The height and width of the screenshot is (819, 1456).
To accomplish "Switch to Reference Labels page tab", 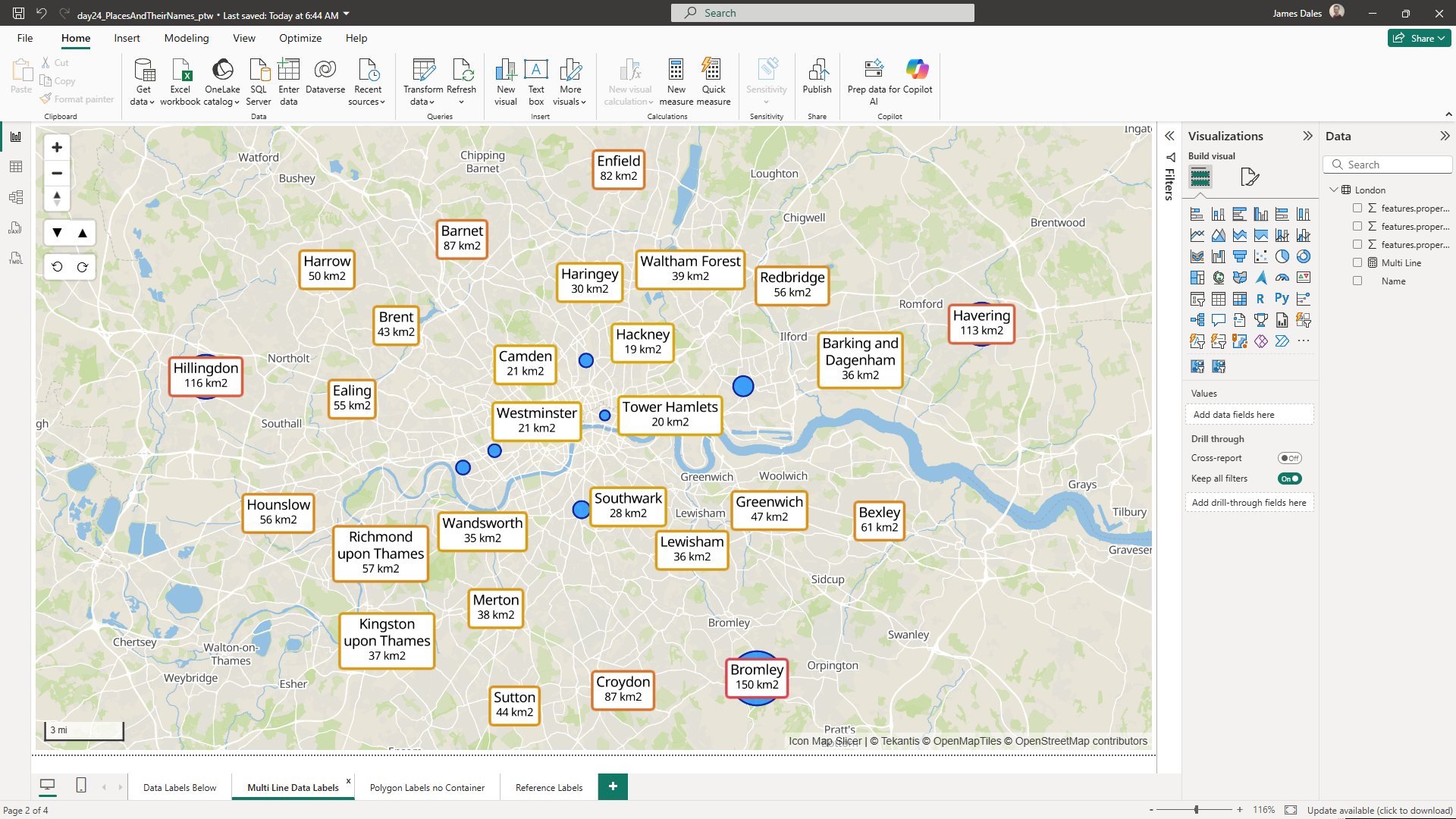I will (549, 788).
